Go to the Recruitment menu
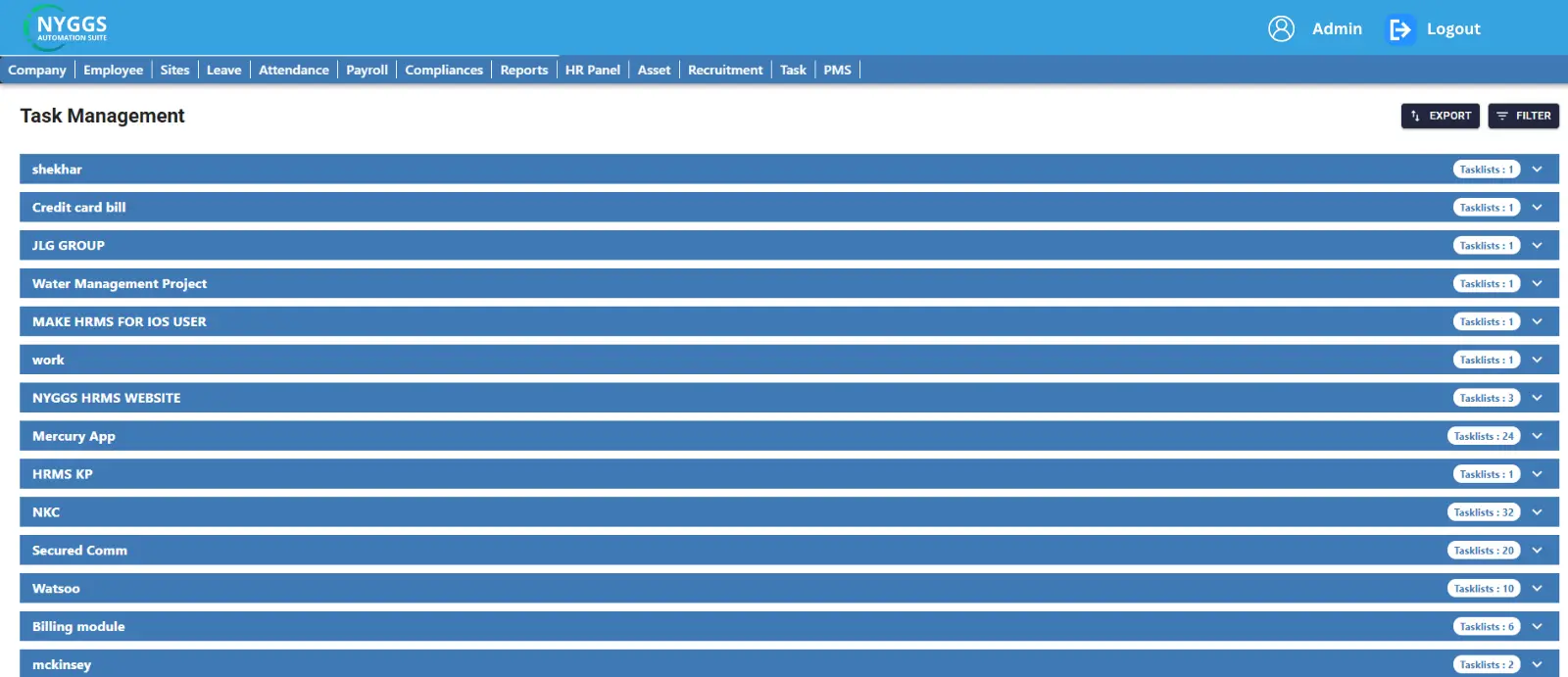 pos(724,70)
